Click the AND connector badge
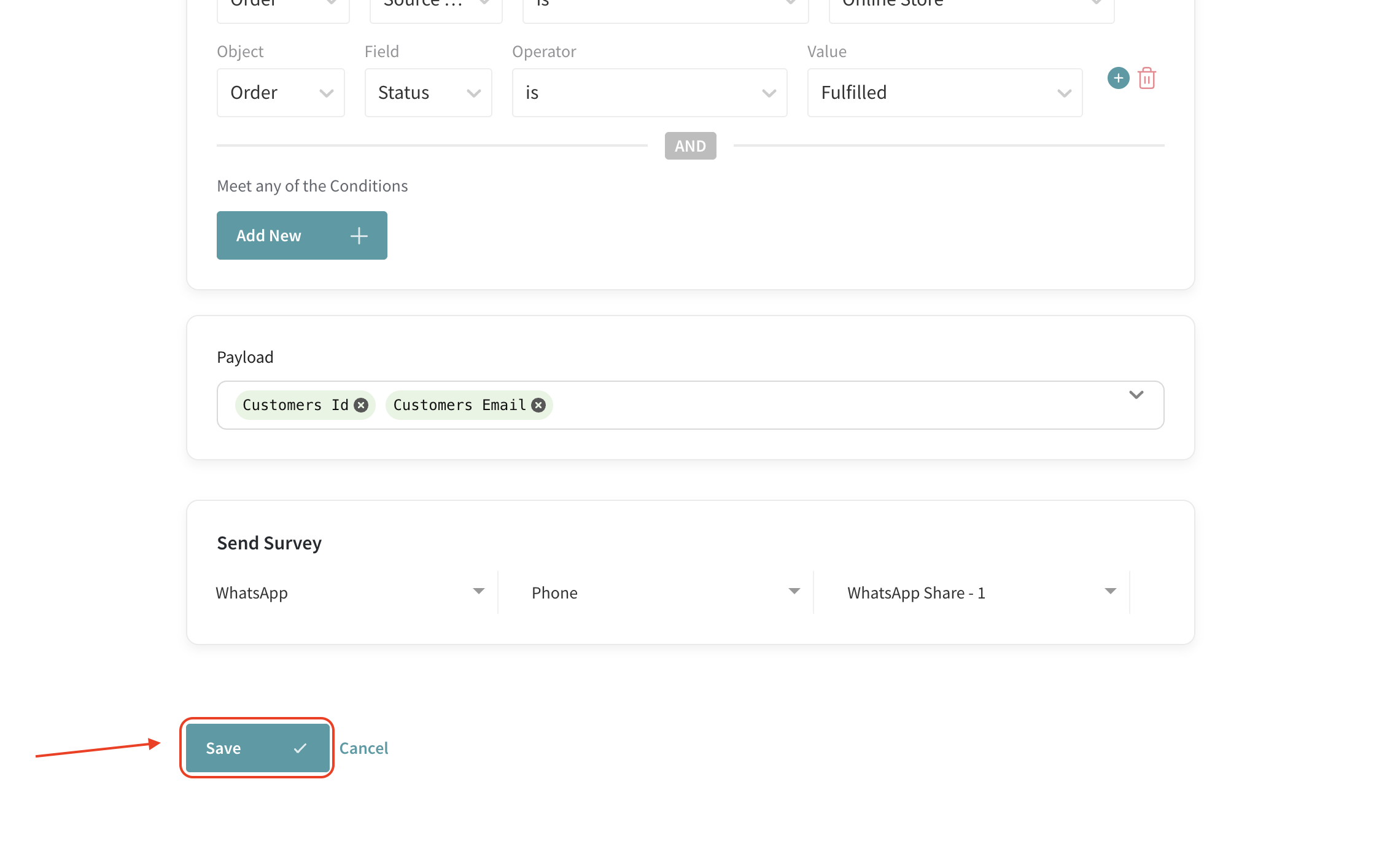Screen dimensions: 1390x868 click(690, 145)
